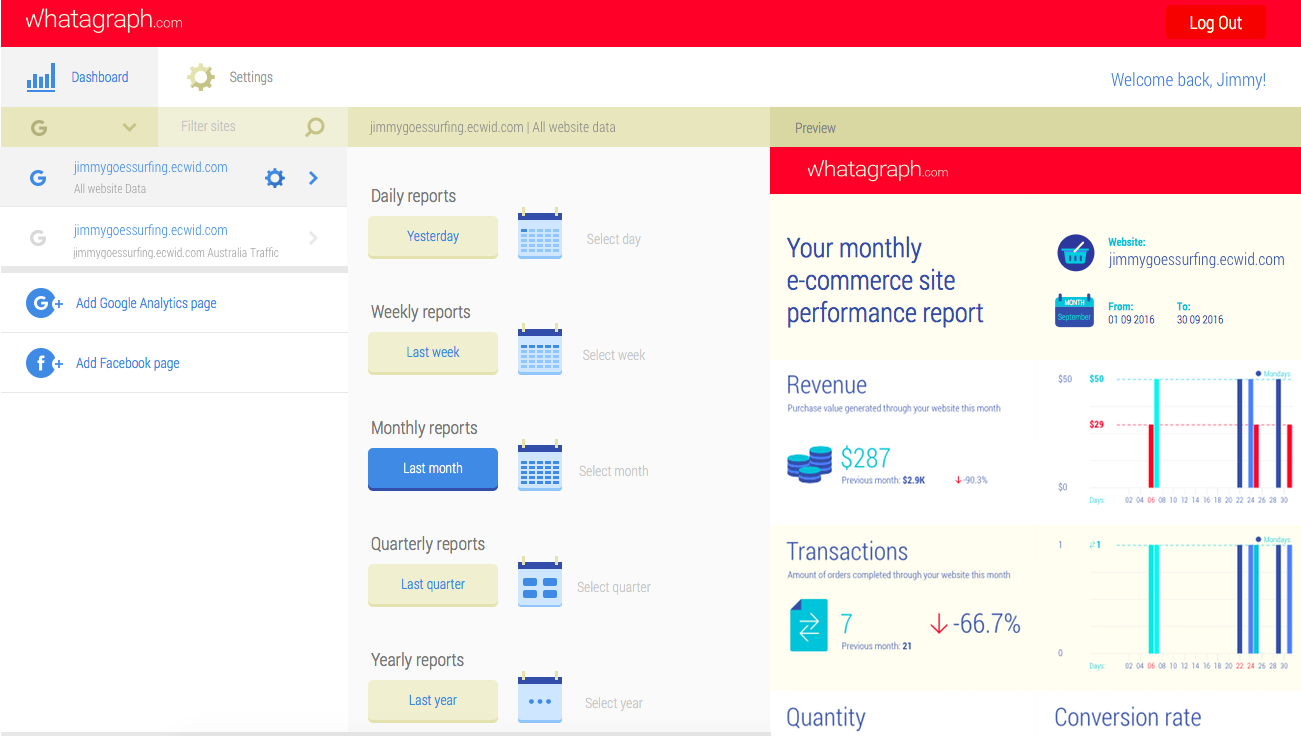Open the Select week calendar icon

540,351
